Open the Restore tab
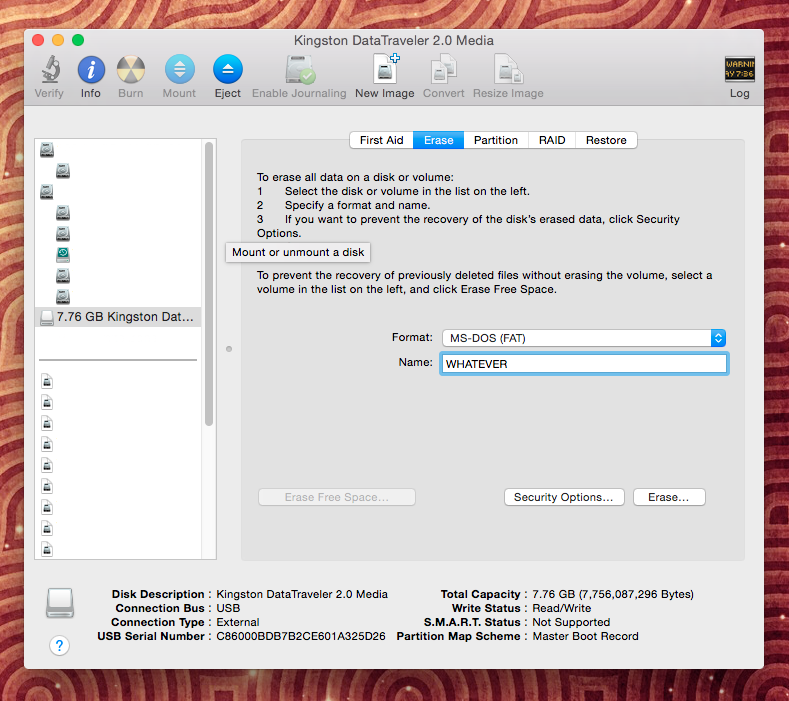Viewport: 789px width, 701px height. coord(606,140)
